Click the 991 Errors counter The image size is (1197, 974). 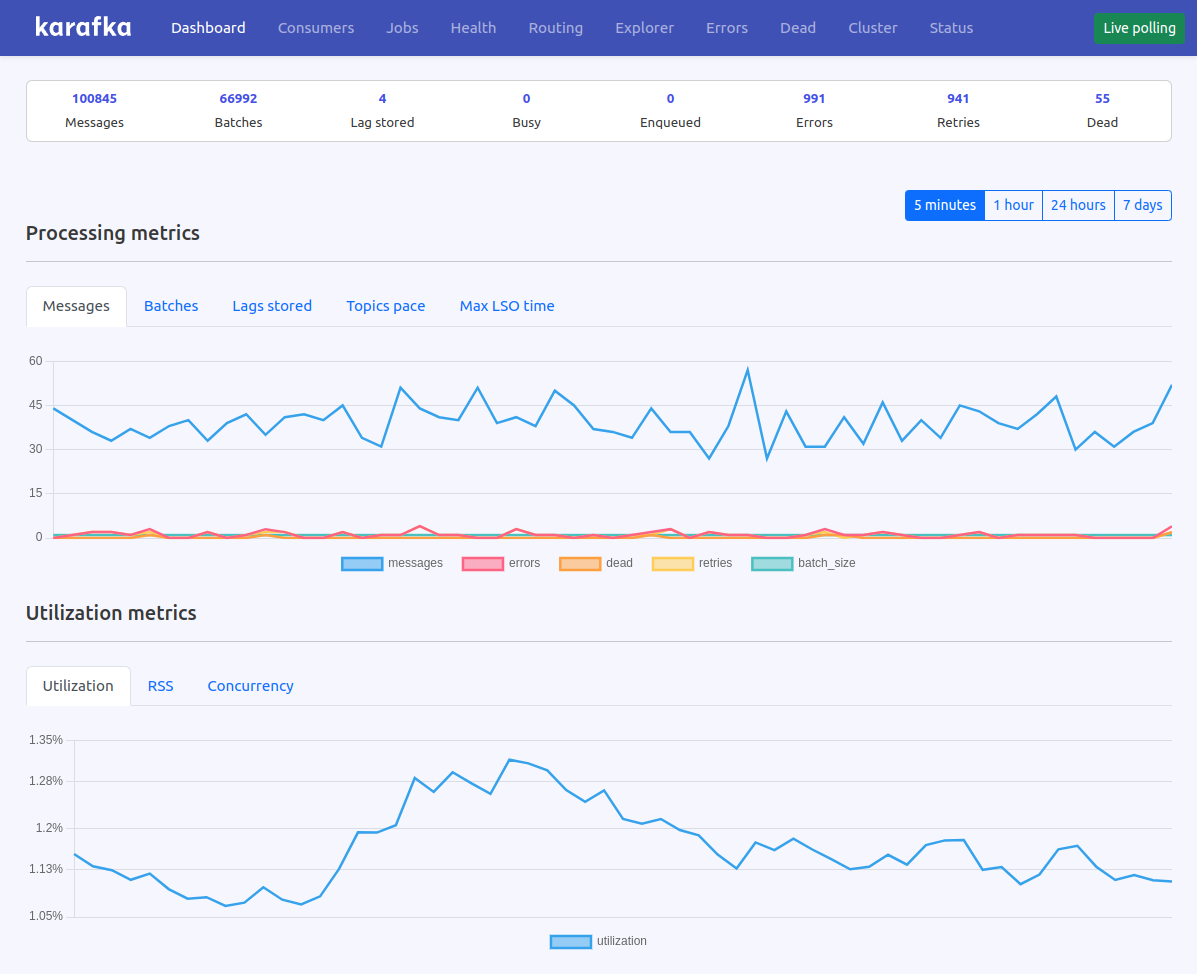point(815,98)
